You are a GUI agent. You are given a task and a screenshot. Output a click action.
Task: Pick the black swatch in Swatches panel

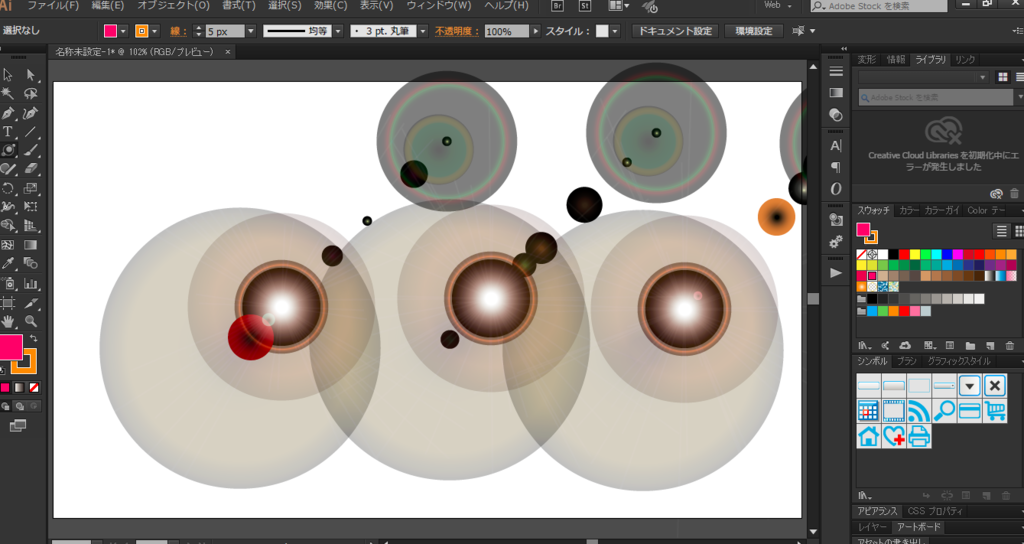click(x=893, y=255)
